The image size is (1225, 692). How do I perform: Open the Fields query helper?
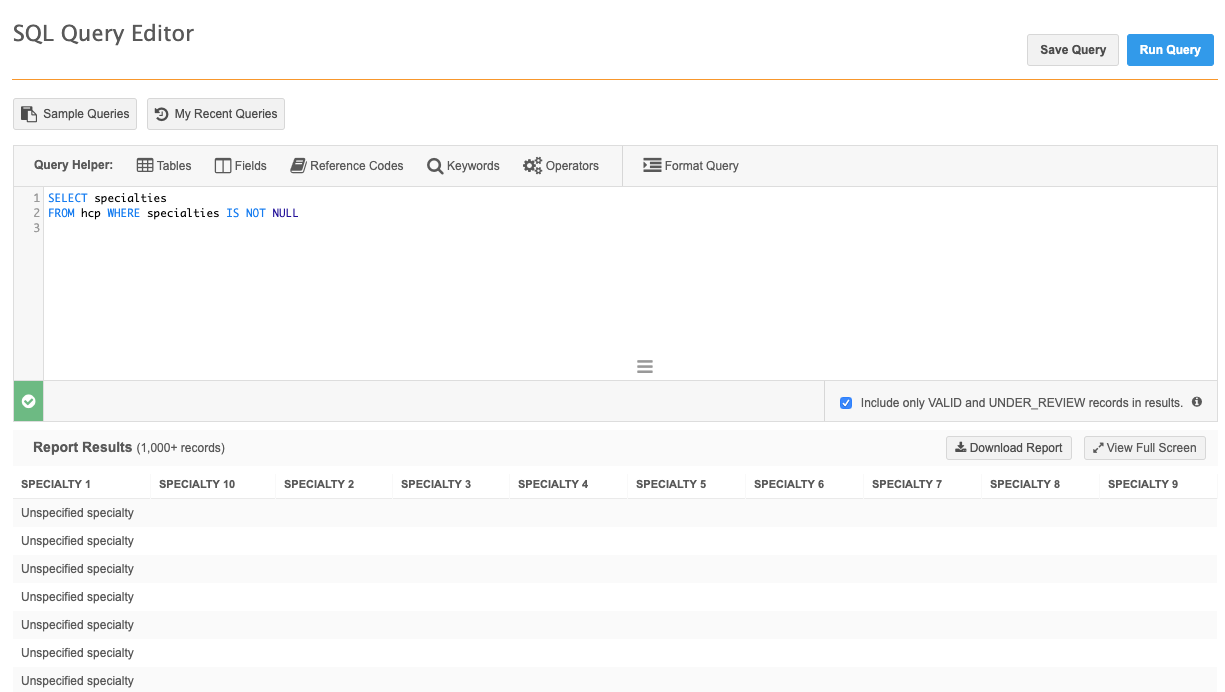[241, 166]
